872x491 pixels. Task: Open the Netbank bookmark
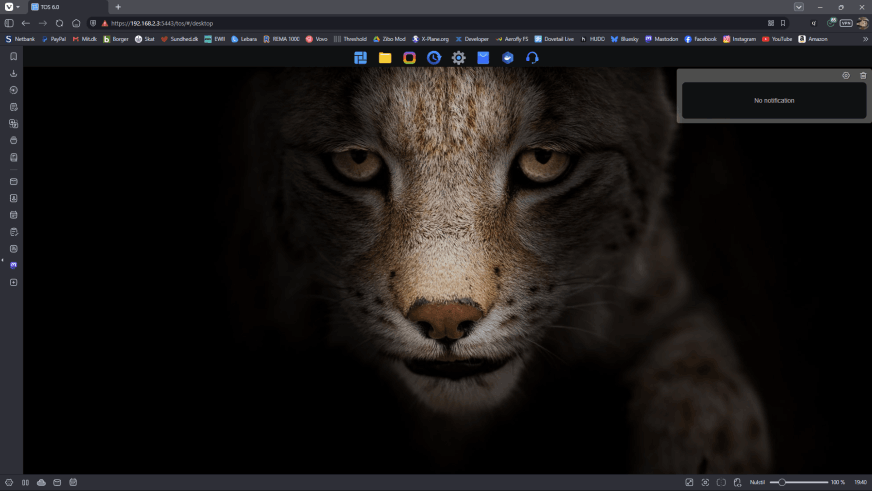click(20, 39)
